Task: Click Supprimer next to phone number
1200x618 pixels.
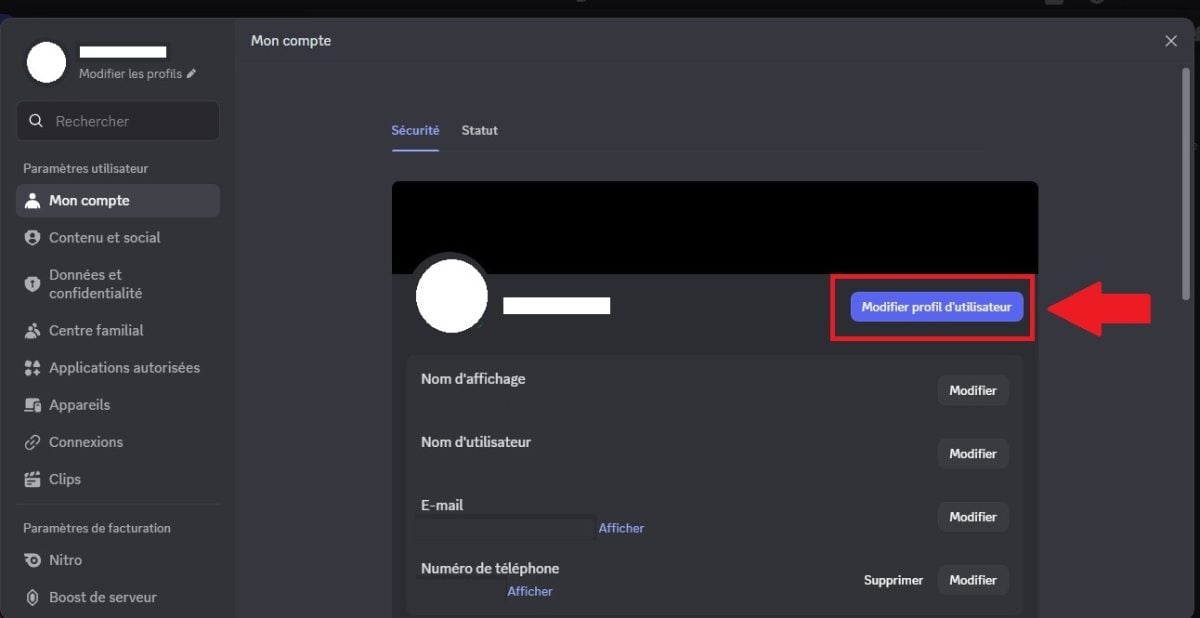Action: pos(893,580)
